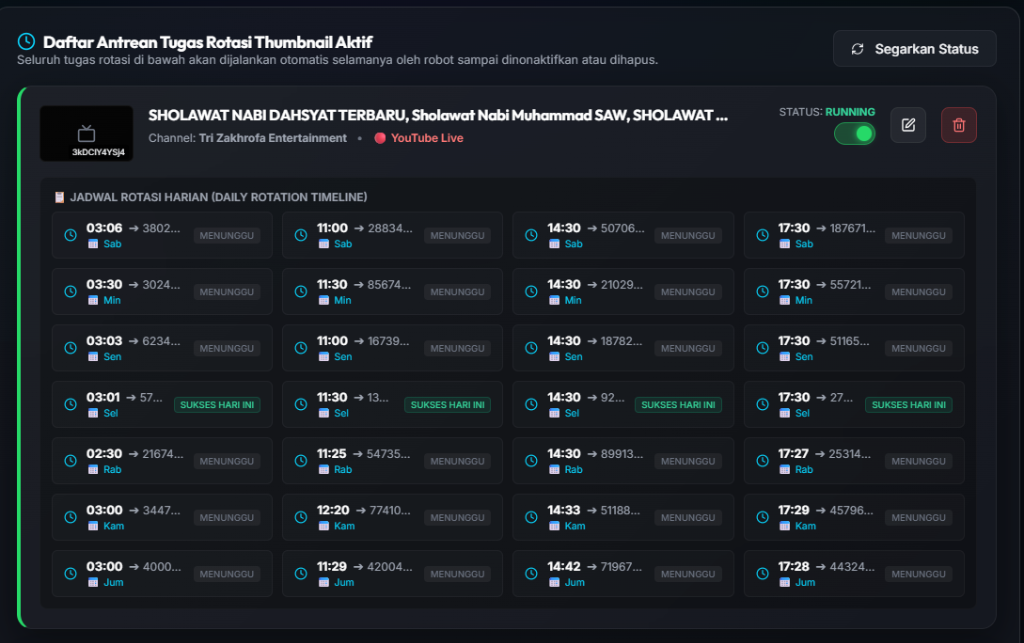This screenshot has width=1024, height=643.
Task: Click the SHOLAWAT NABI DAHSYAT TERBARU title
Action: [x=438, y=115]
